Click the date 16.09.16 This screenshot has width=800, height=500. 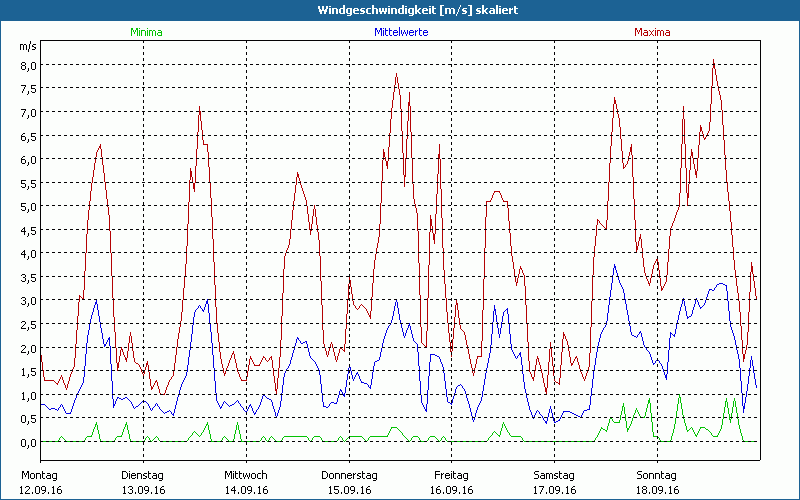[452, 490]
